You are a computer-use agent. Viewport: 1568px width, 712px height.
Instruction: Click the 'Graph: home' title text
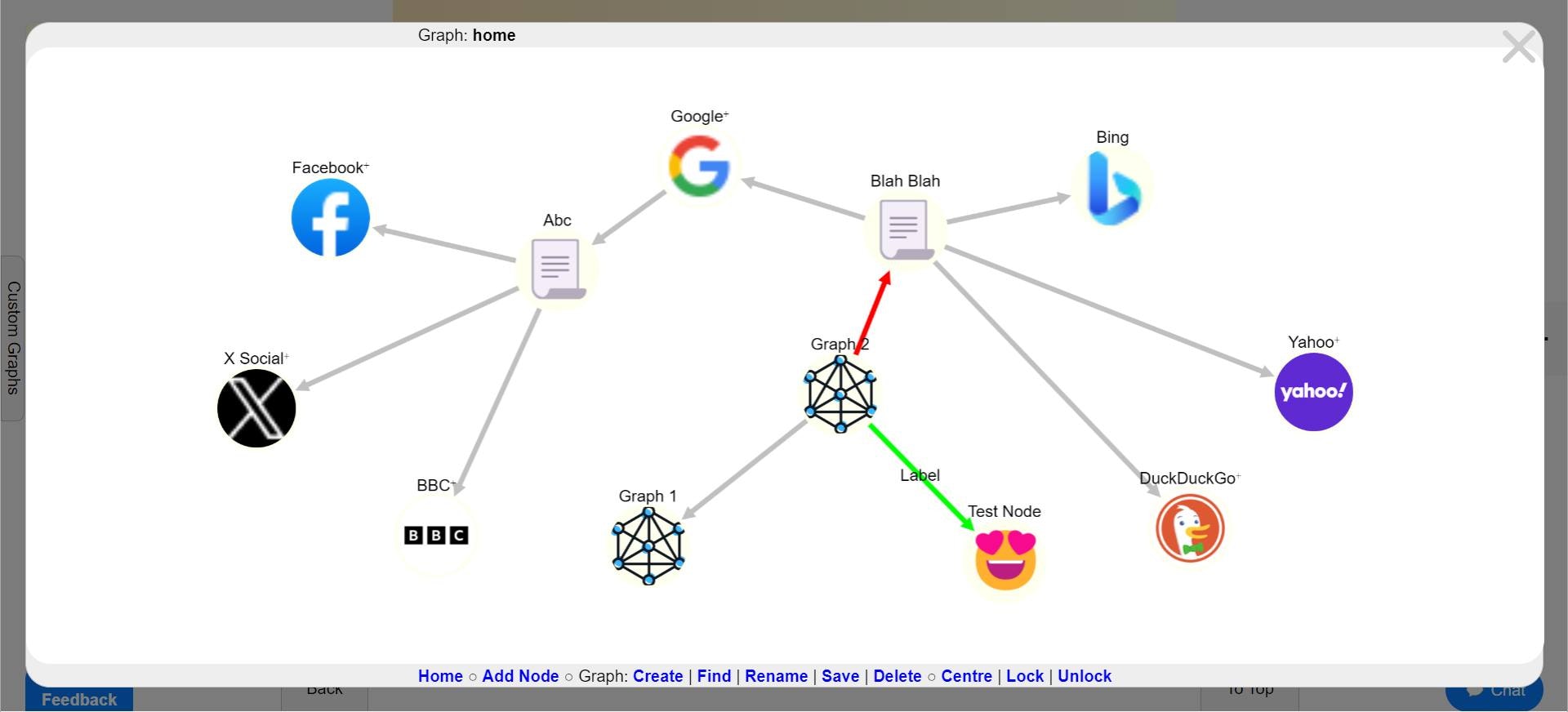pyautogui.click(x=466, y=35)
